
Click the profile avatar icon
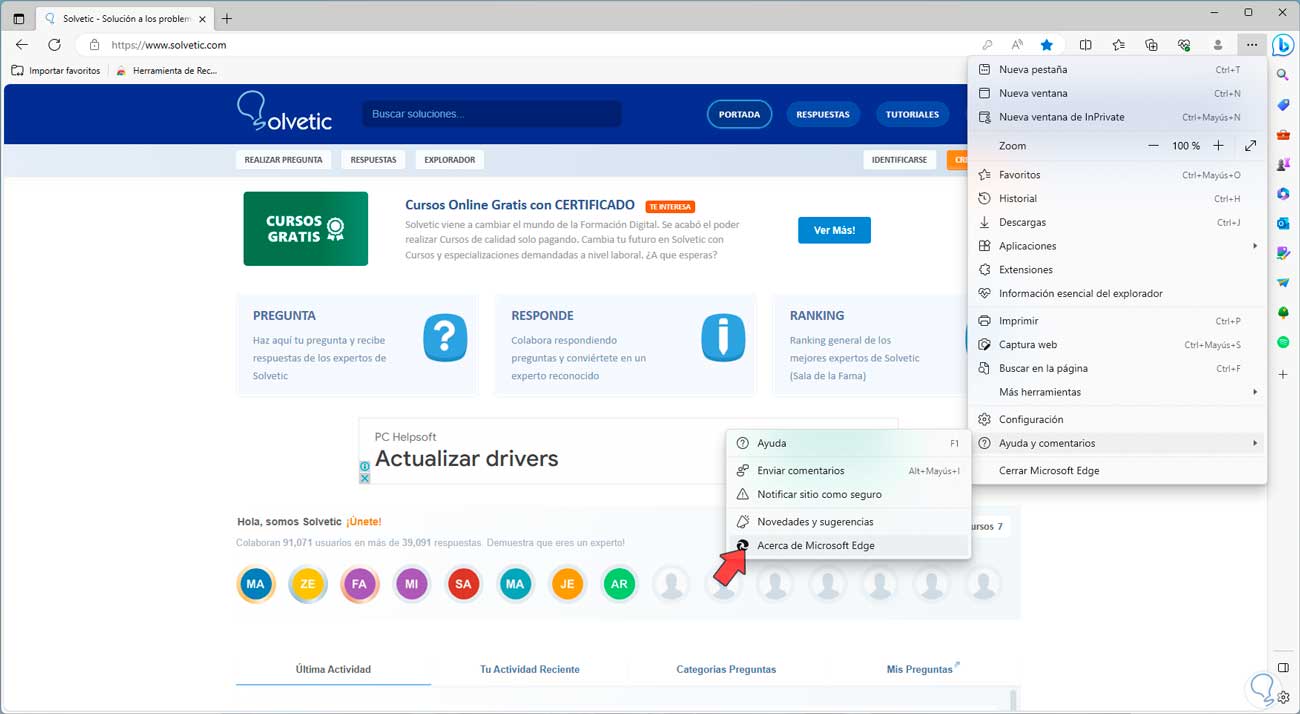(x=1218, y=45)
